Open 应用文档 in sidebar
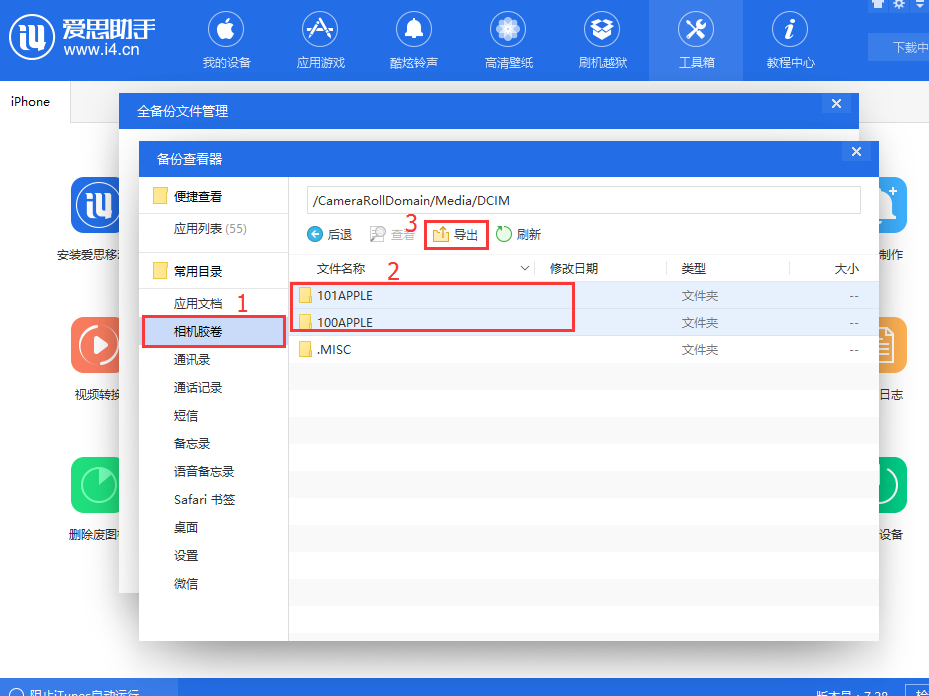This screenshot has height=696, width=929. [198, 304]
